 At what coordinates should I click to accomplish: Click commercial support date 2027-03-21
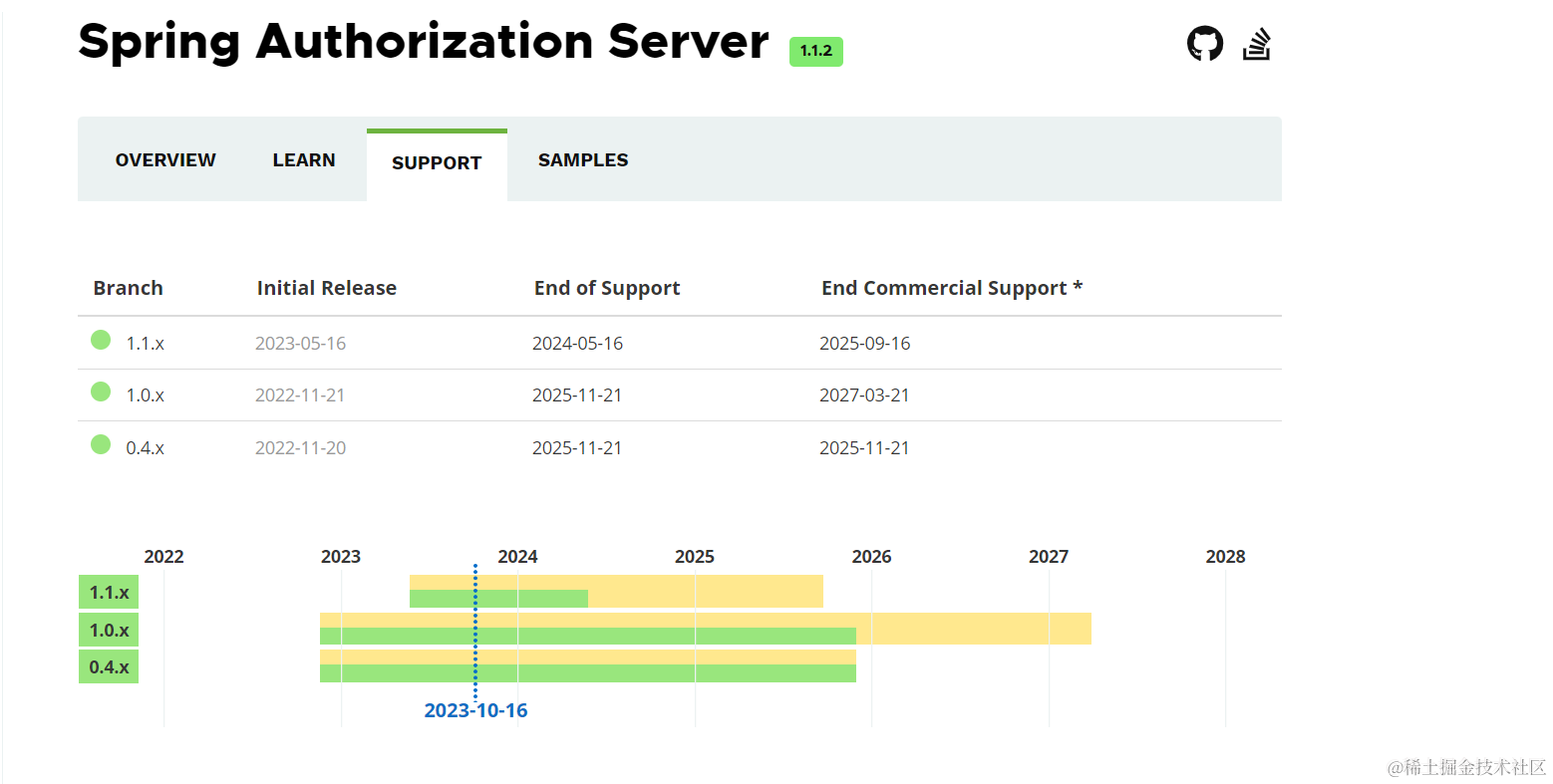[864, 395]
